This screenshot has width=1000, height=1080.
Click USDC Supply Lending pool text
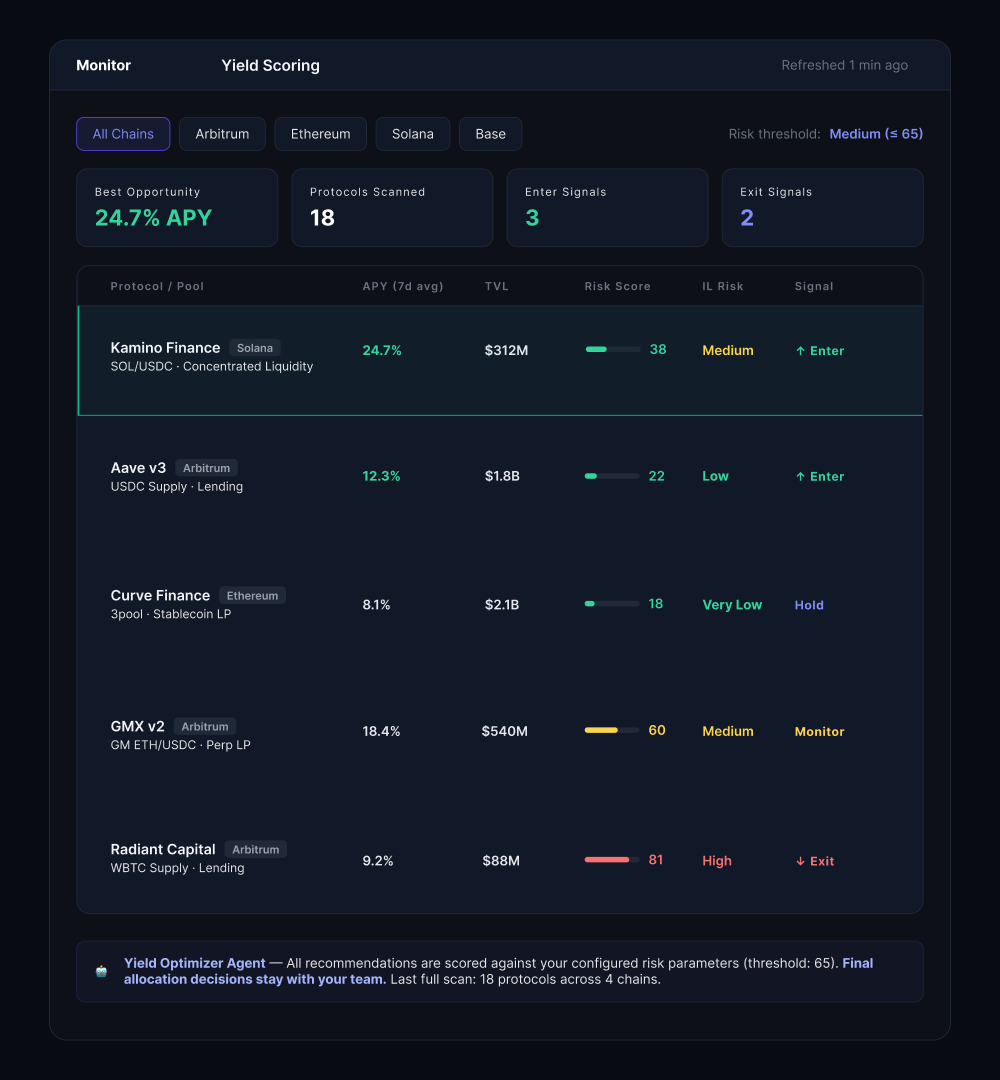[176, 486]
